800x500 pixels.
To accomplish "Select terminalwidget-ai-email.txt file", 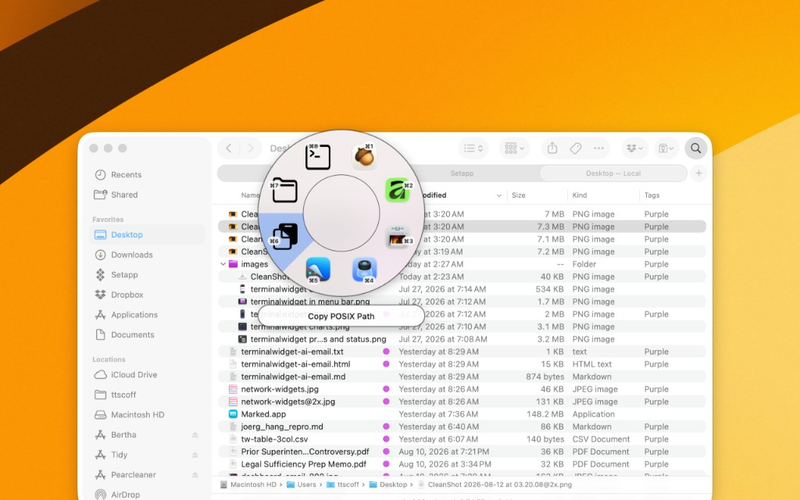I will point(462,352).
